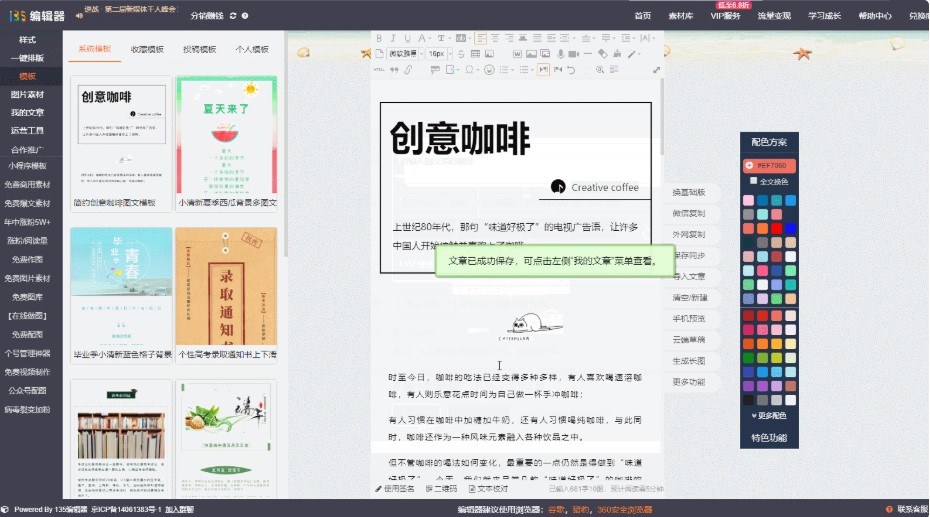Screen dimensions: 930x517
Task: Open 素材库 in top navigation
Action: (680, 16)
